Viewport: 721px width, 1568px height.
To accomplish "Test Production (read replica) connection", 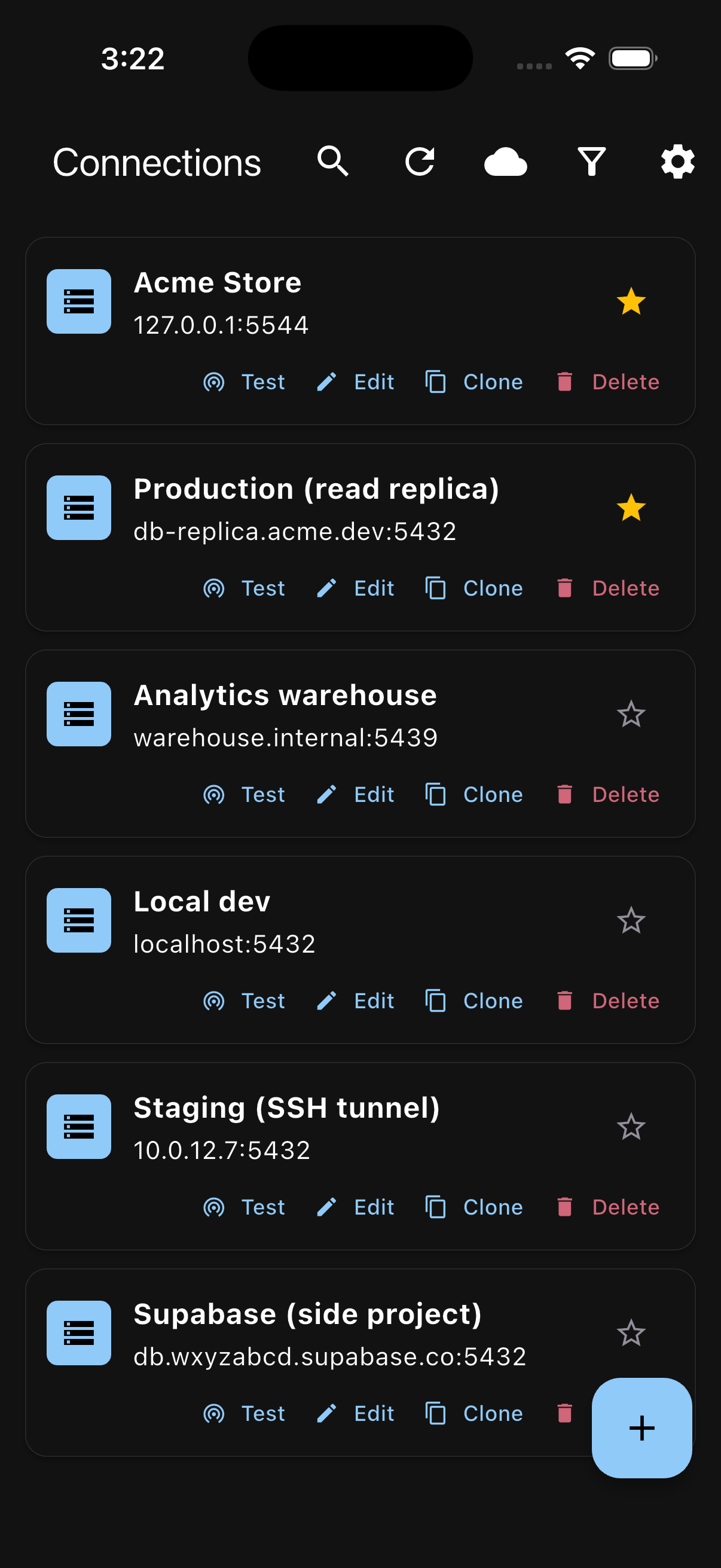I will pos(244,588).
